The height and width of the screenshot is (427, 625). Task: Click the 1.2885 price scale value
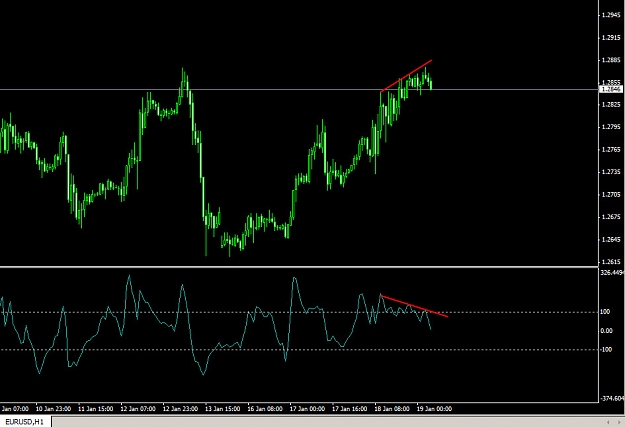click(x=611, y=60)
